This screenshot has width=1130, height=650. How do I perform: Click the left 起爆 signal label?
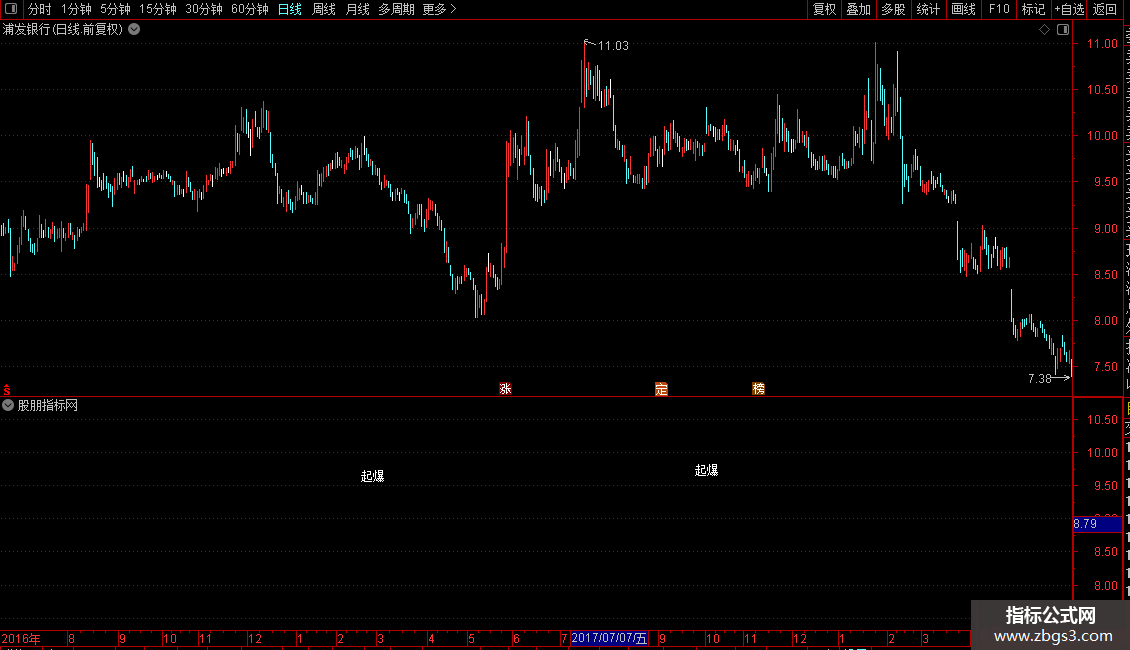(373, 476)
